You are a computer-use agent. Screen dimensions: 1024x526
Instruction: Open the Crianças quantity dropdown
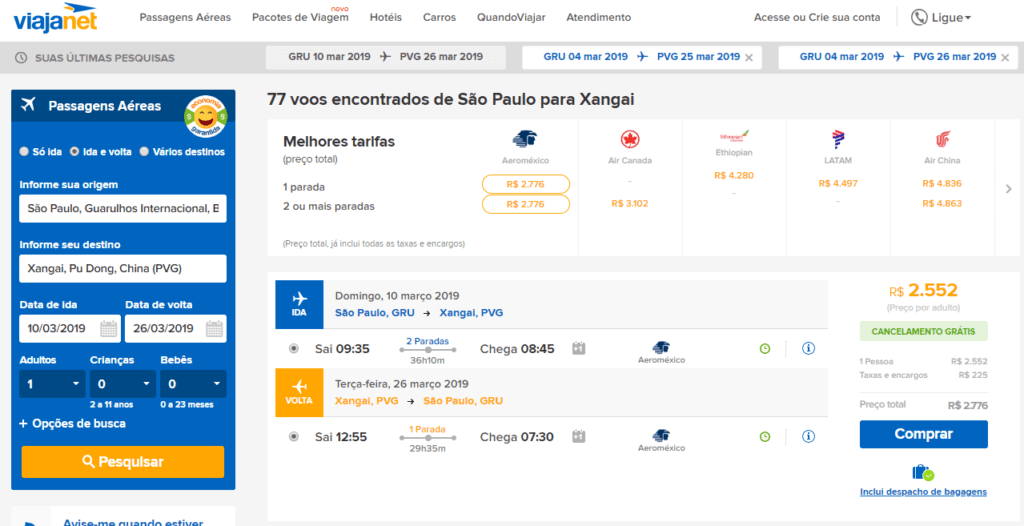click(123, 384)
